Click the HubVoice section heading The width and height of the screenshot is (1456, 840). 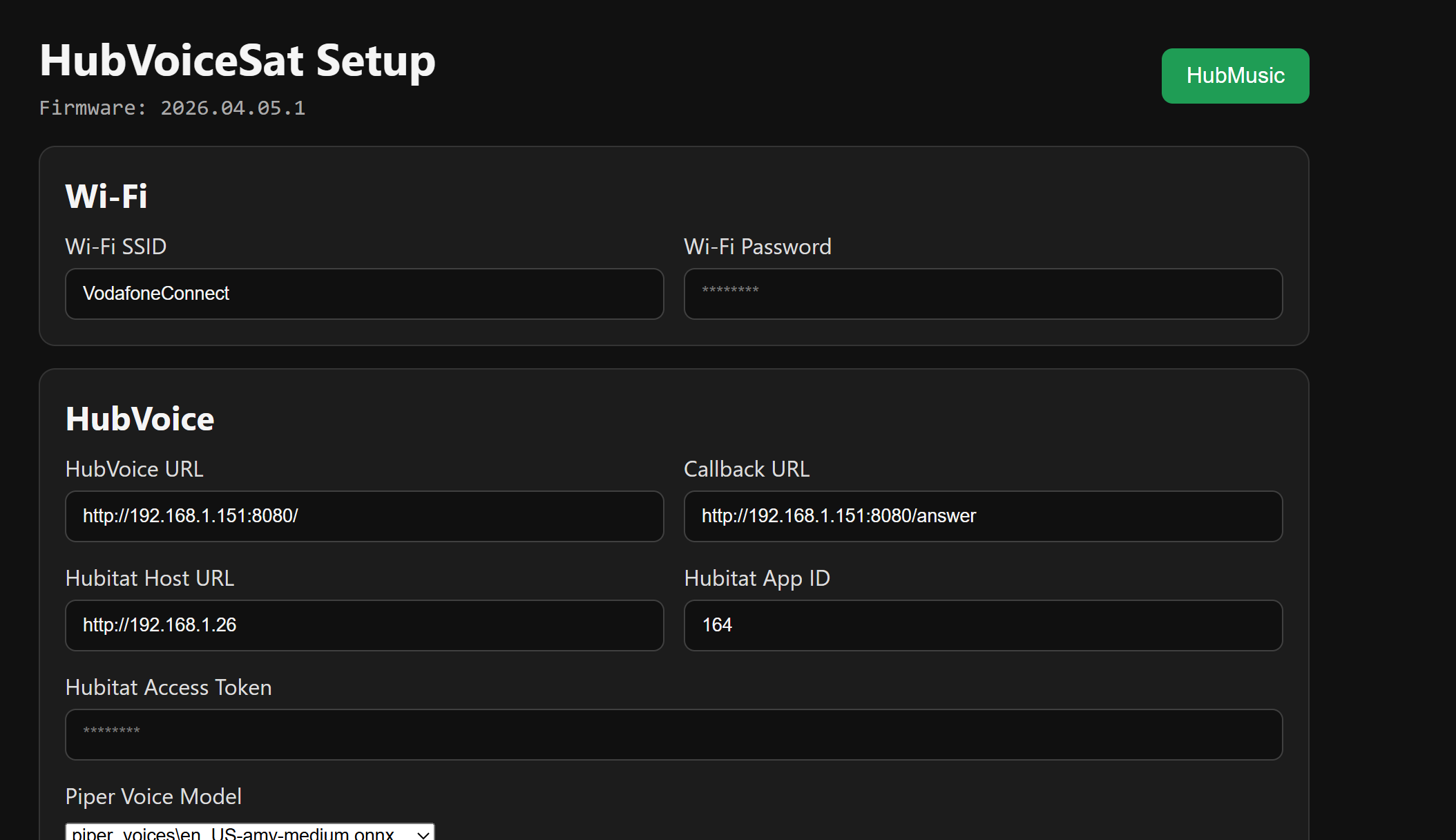pyautogui.click(x=140, y=419)
